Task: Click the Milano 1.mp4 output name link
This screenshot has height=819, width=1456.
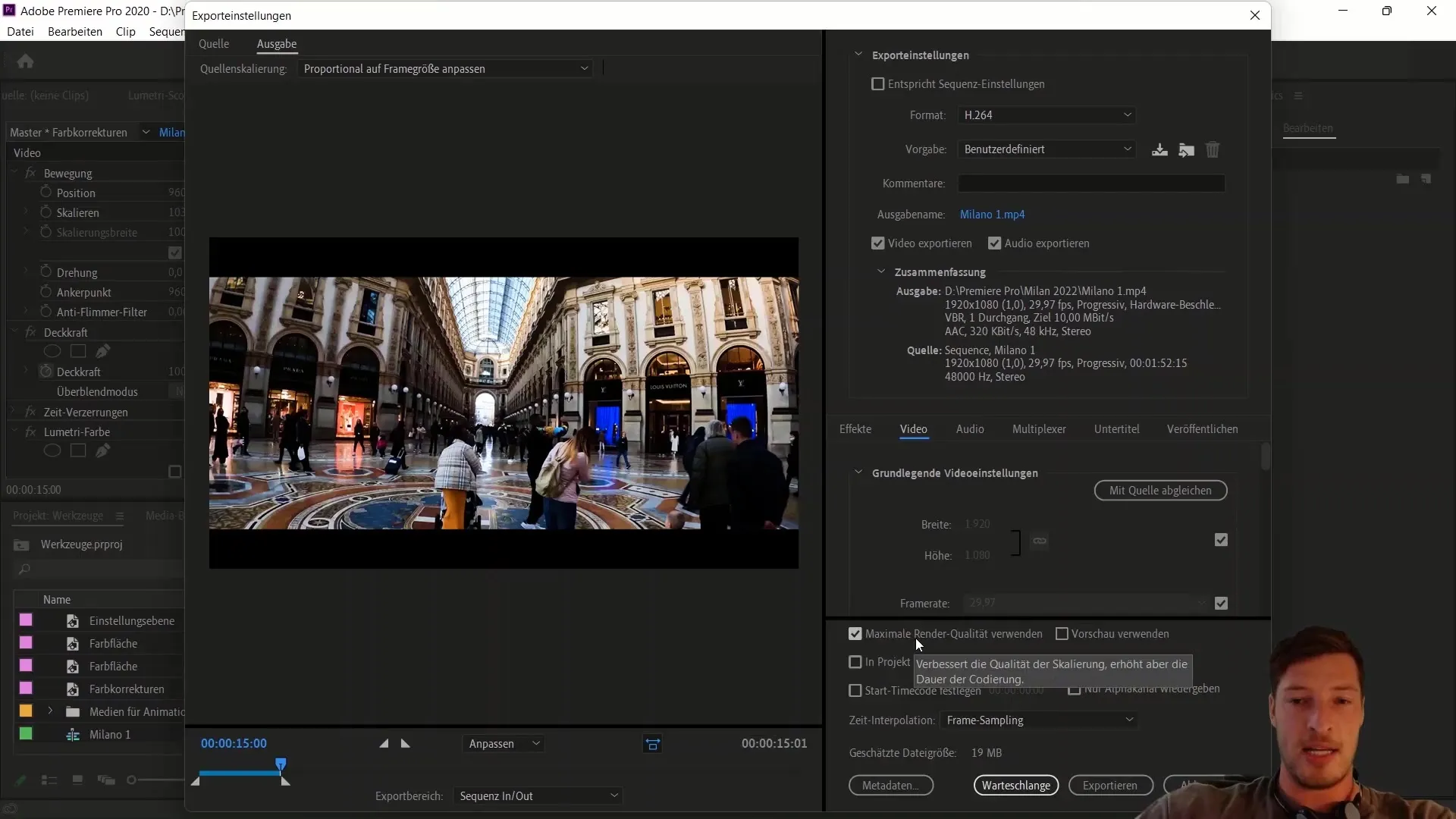Action: click(x=992, y=215)
